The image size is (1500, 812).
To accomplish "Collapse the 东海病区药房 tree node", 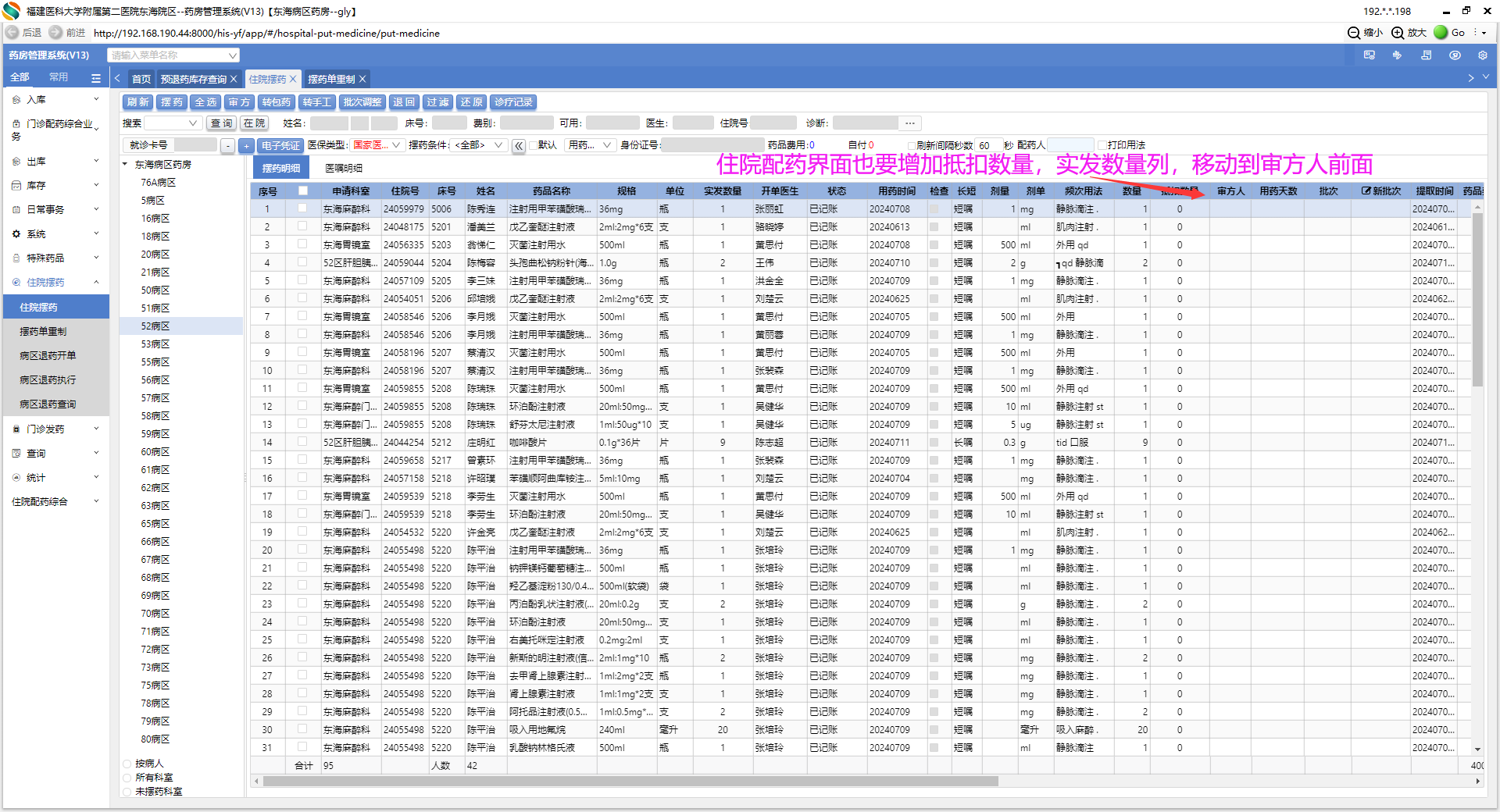I will [125, 165].
